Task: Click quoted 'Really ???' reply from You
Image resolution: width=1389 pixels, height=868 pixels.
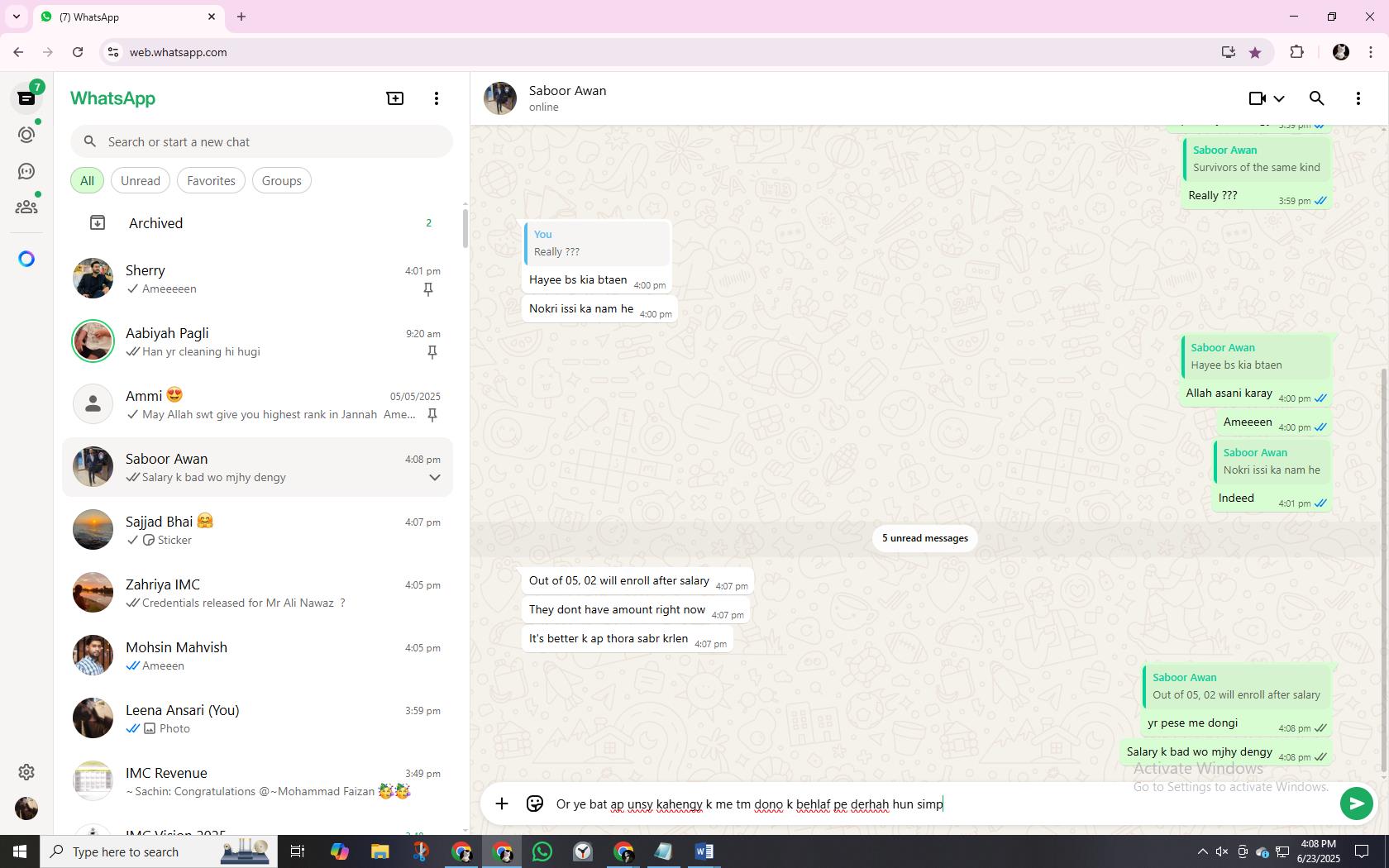Action: (x=597, y=243)
